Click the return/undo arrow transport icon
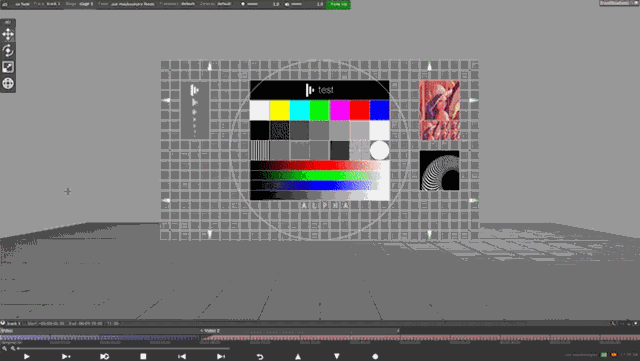 (260, 357)
